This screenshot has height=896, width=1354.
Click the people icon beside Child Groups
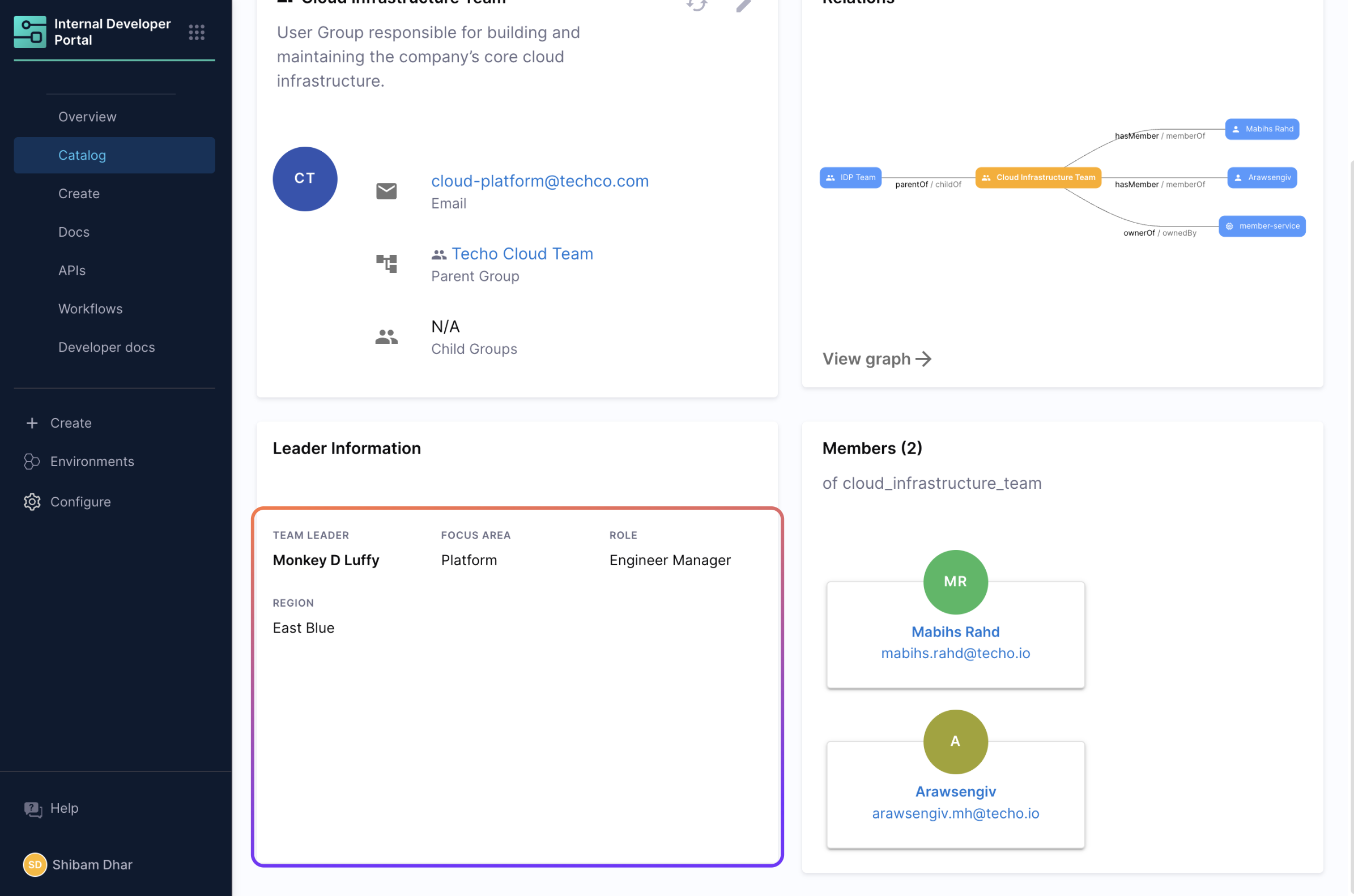point(386,336)
